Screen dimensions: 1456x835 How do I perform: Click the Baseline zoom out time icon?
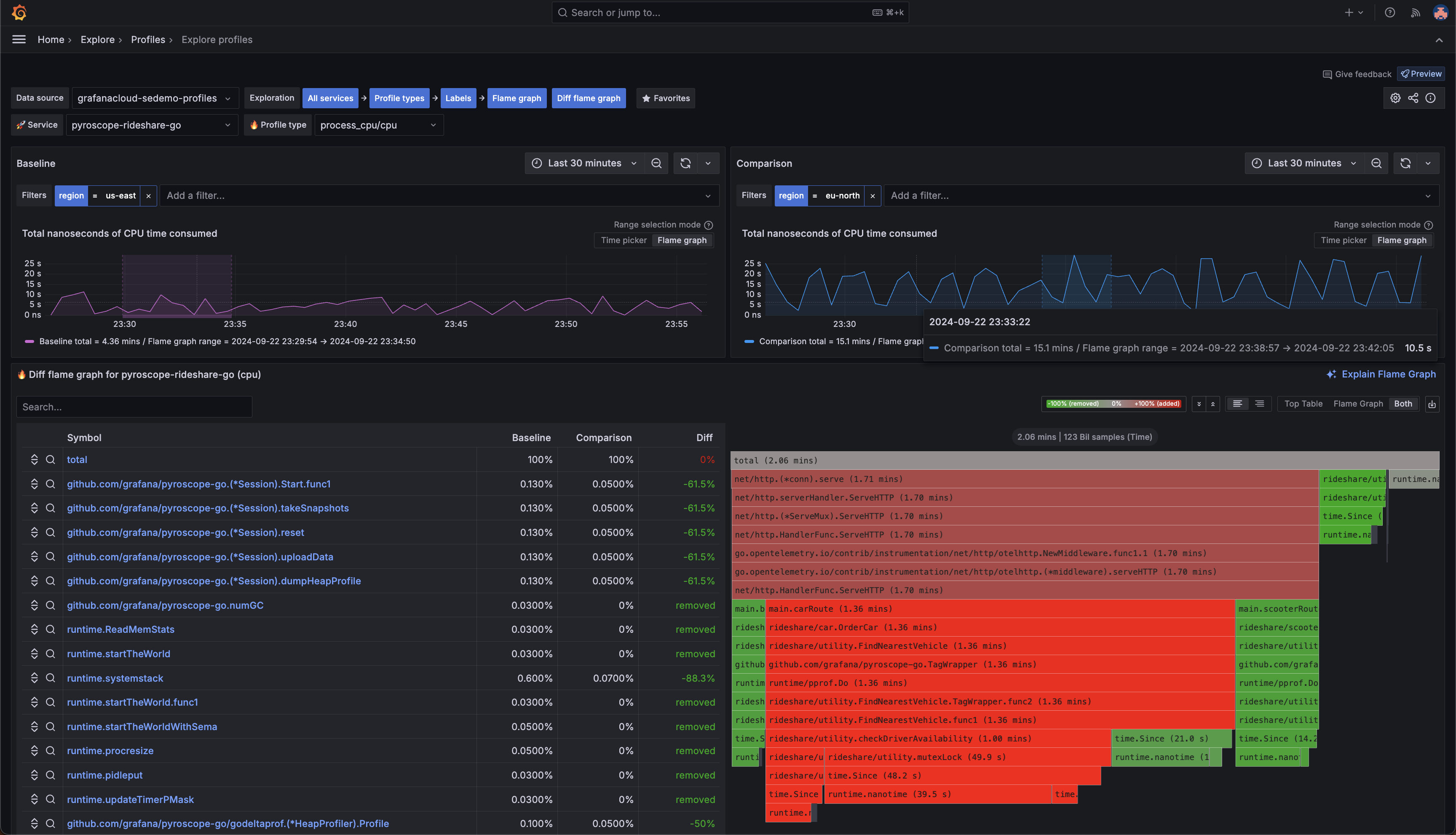coord(657,163)
